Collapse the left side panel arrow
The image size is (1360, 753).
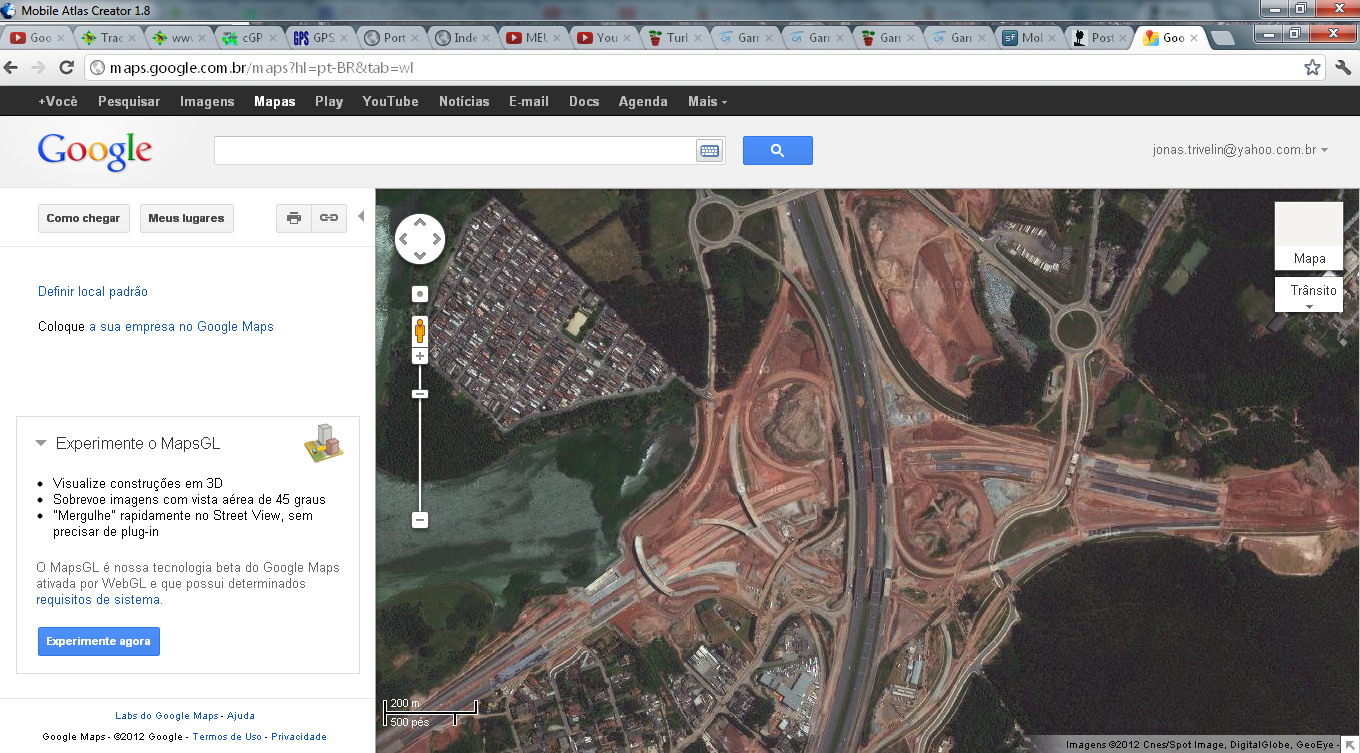[361, 216]
